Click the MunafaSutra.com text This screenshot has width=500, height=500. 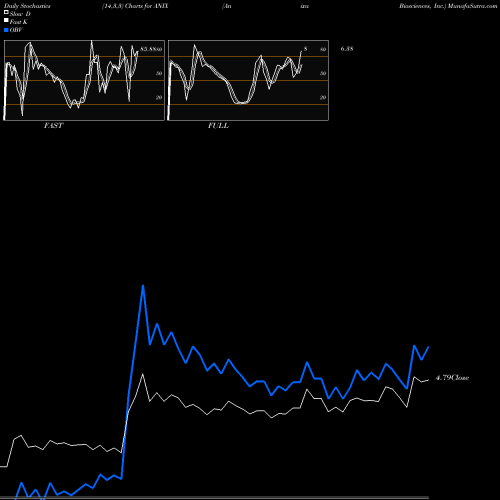[472, 6]
